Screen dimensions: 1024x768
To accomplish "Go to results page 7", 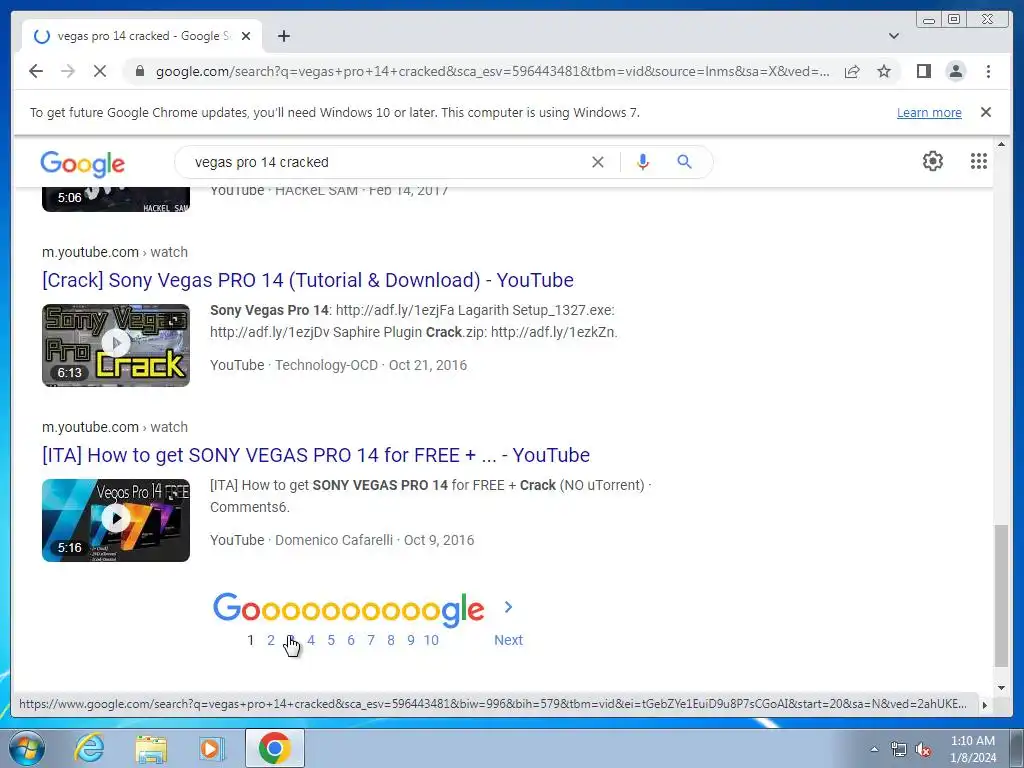I will click(x=371, y=640).
